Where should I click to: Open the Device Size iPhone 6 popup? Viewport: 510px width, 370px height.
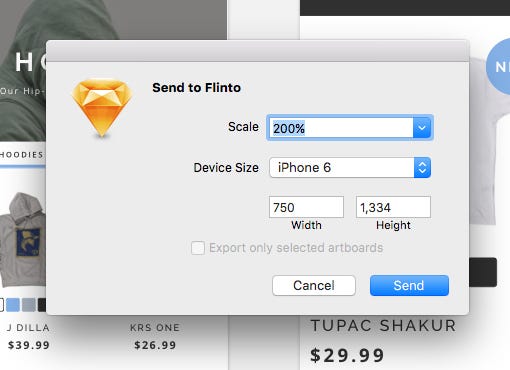point(350,167)
